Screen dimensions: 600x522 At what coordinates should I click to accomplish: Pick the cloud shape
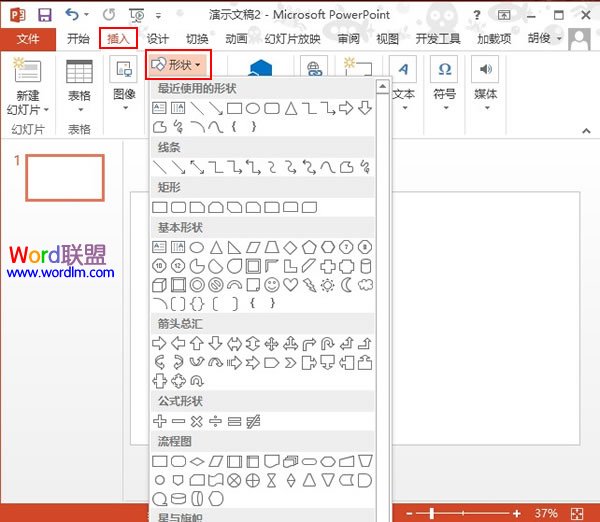(x=365, y=285)
